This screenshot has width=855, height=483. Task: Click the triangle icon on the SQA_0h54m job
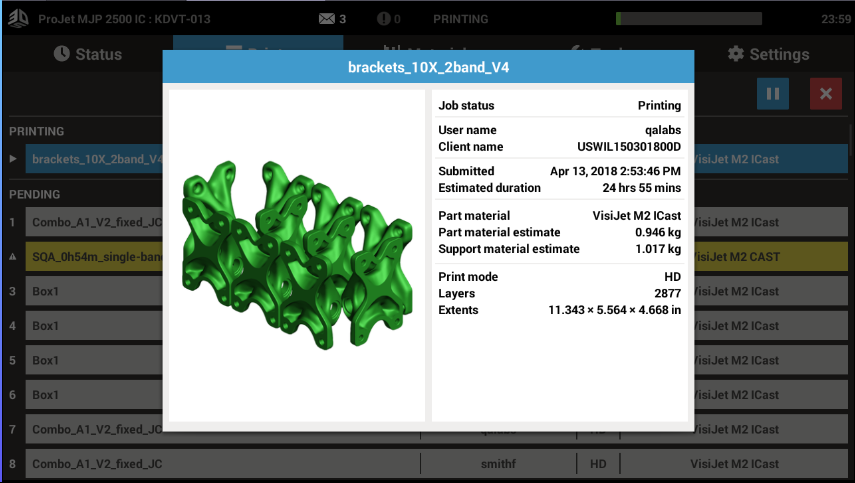point(12,257)
